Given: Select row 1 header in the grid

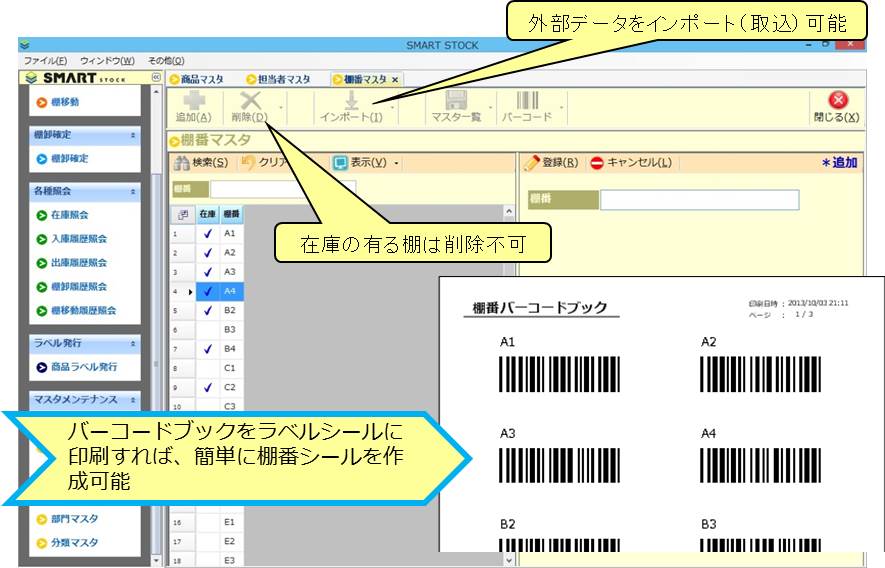Looking at the screenshot, I should click(183, 233).
